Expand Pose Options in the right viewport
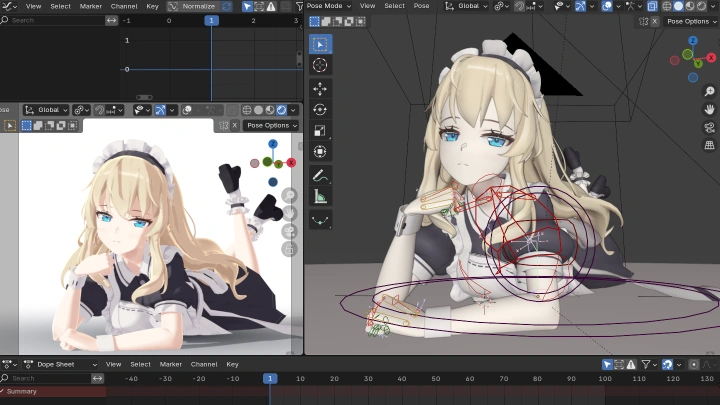Viewport: 720px width, 405px height. [691, 21]
